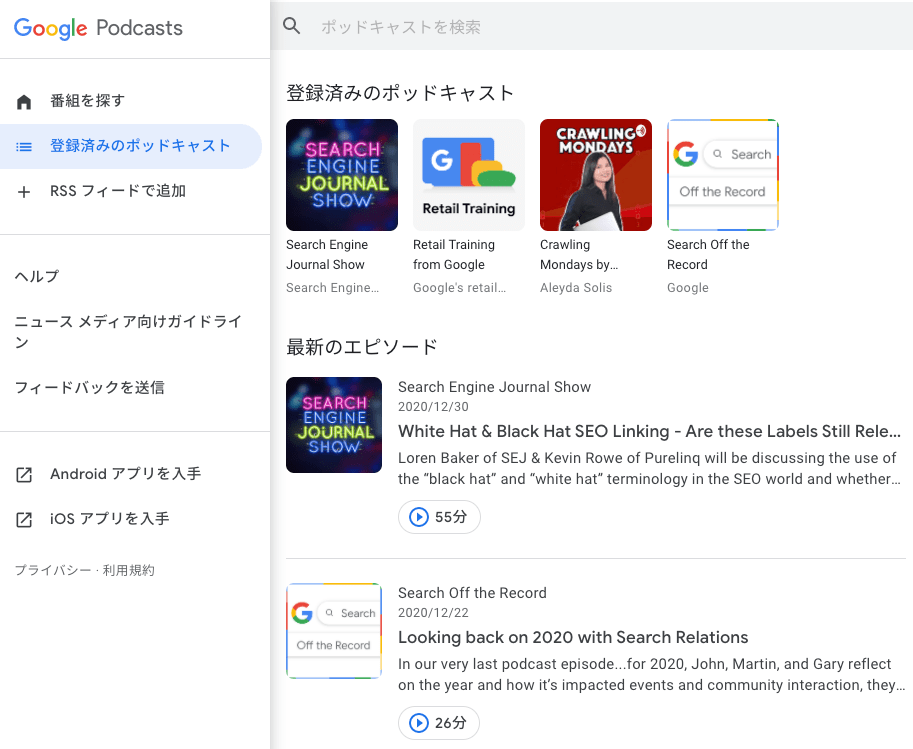The height and width of the screenshot is (749, 913).
Task: Open Android アプリを入手 link
Action: coord(125,474)
